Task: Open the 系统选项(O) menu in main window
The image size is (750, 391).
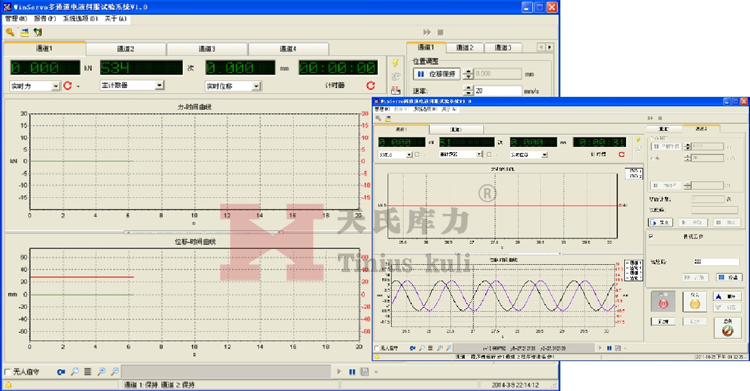Action: (x=80, y=19)
